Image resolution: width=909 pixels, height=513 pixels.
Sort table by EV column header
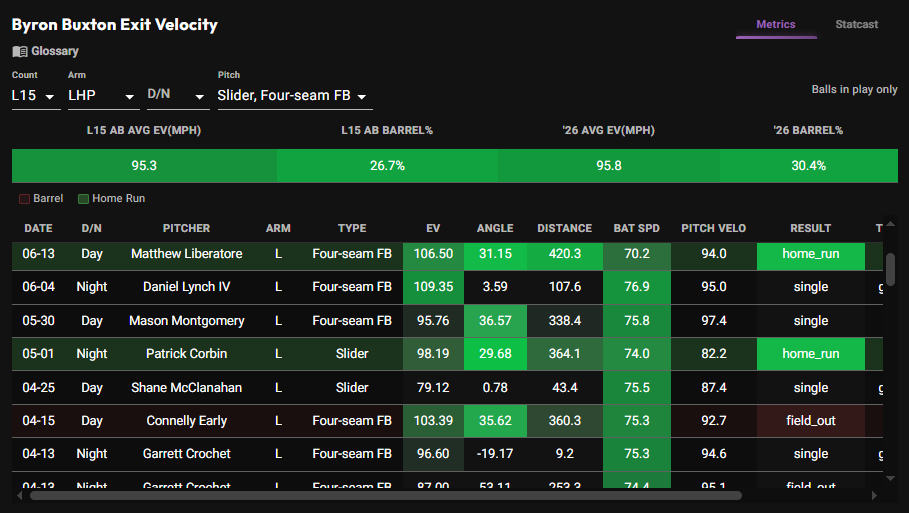point(433,228)
